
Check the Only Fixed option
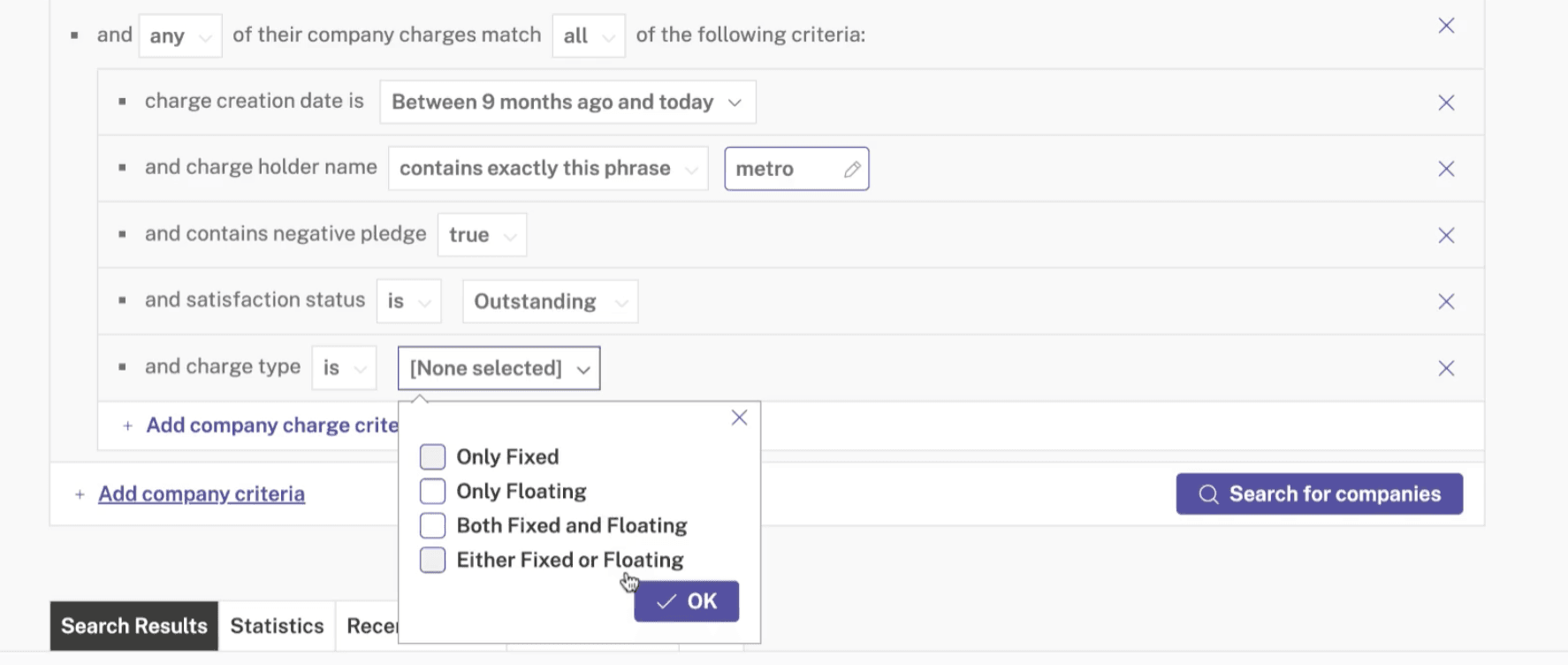(x=432, y=457)
